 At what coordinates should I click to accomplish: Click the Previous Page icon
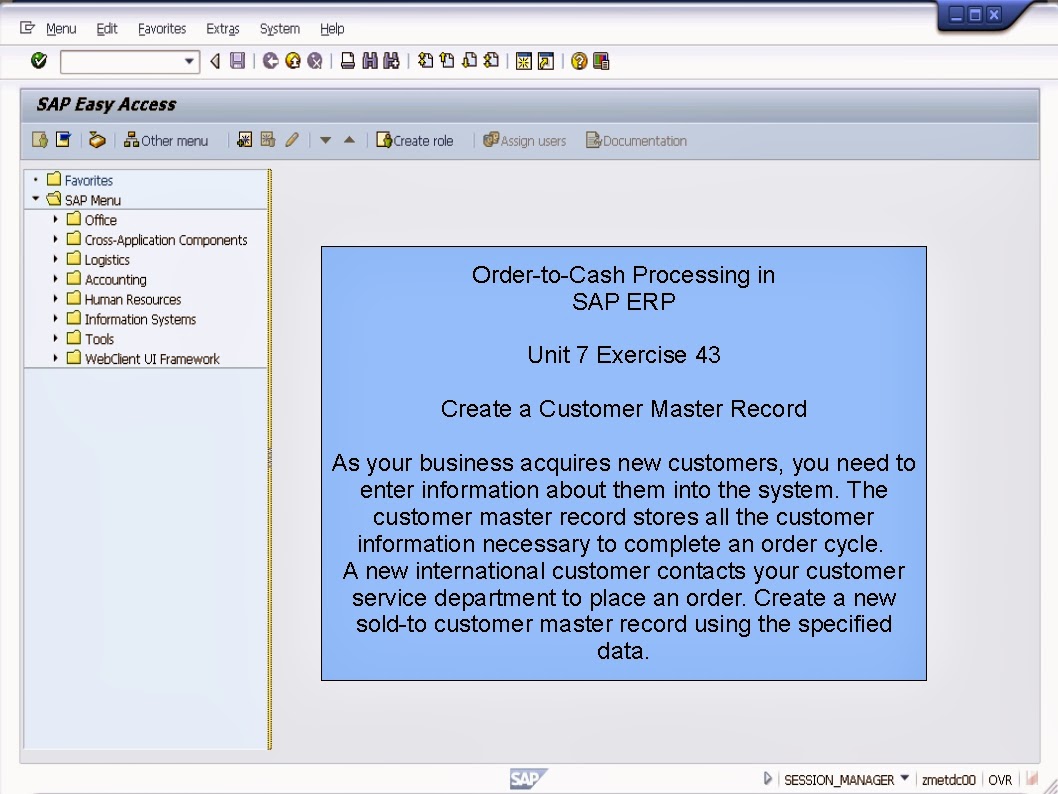pyautogui.click(x=447, y=61)
